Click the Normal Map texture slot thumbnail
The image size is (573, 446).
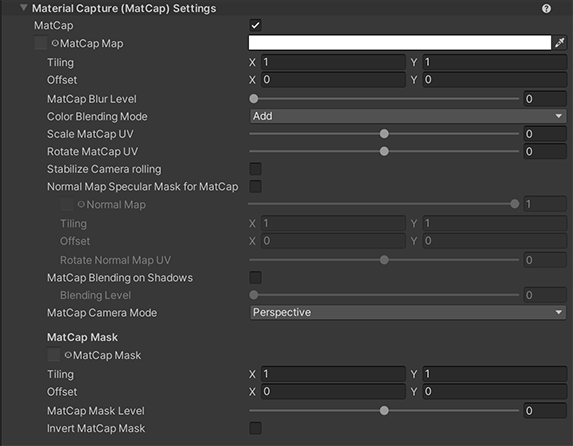67,204
